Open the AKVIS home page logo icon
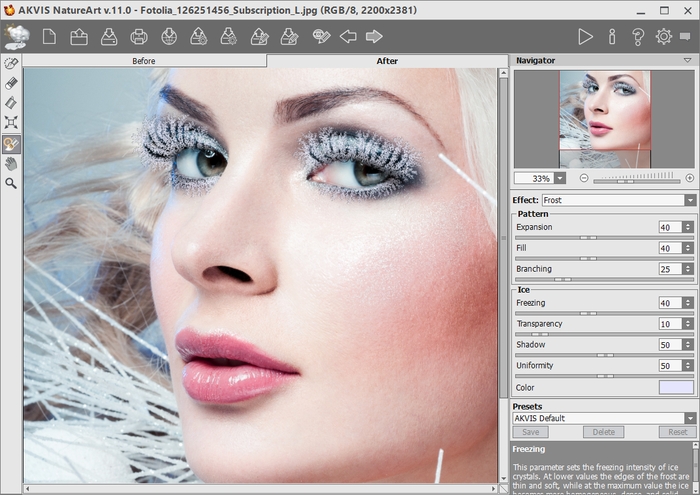Viewport: 700px width, 495px height. (x=16, y=37)
